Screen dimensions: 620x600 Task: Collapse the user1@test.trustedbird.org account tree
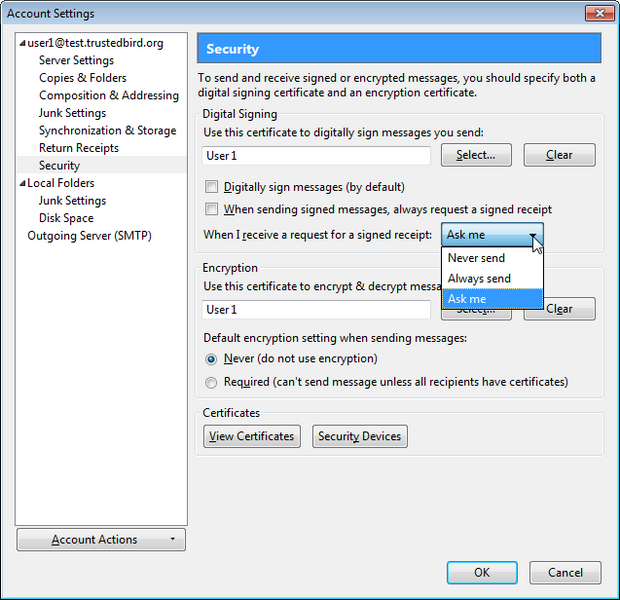22,44
